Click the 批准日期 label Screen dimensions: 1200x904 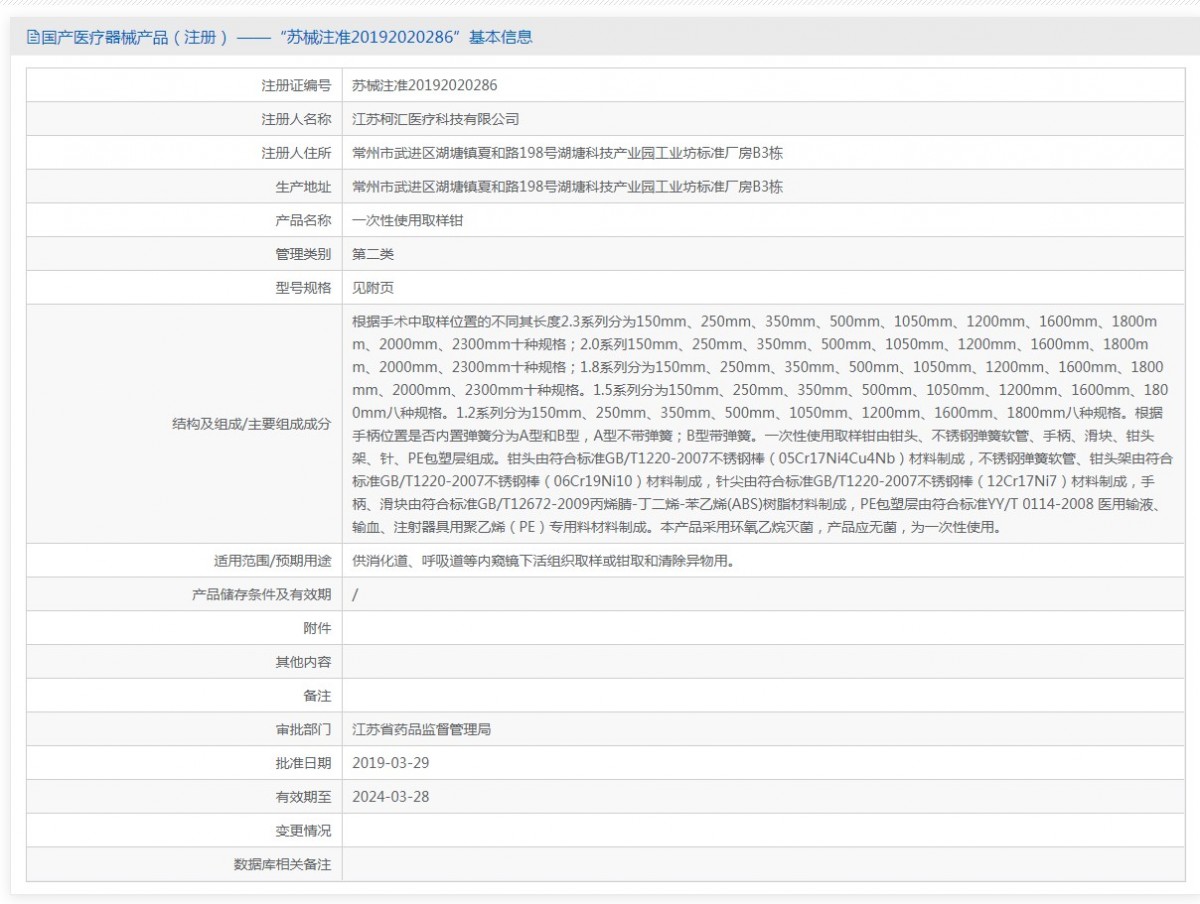pos(303,763)
